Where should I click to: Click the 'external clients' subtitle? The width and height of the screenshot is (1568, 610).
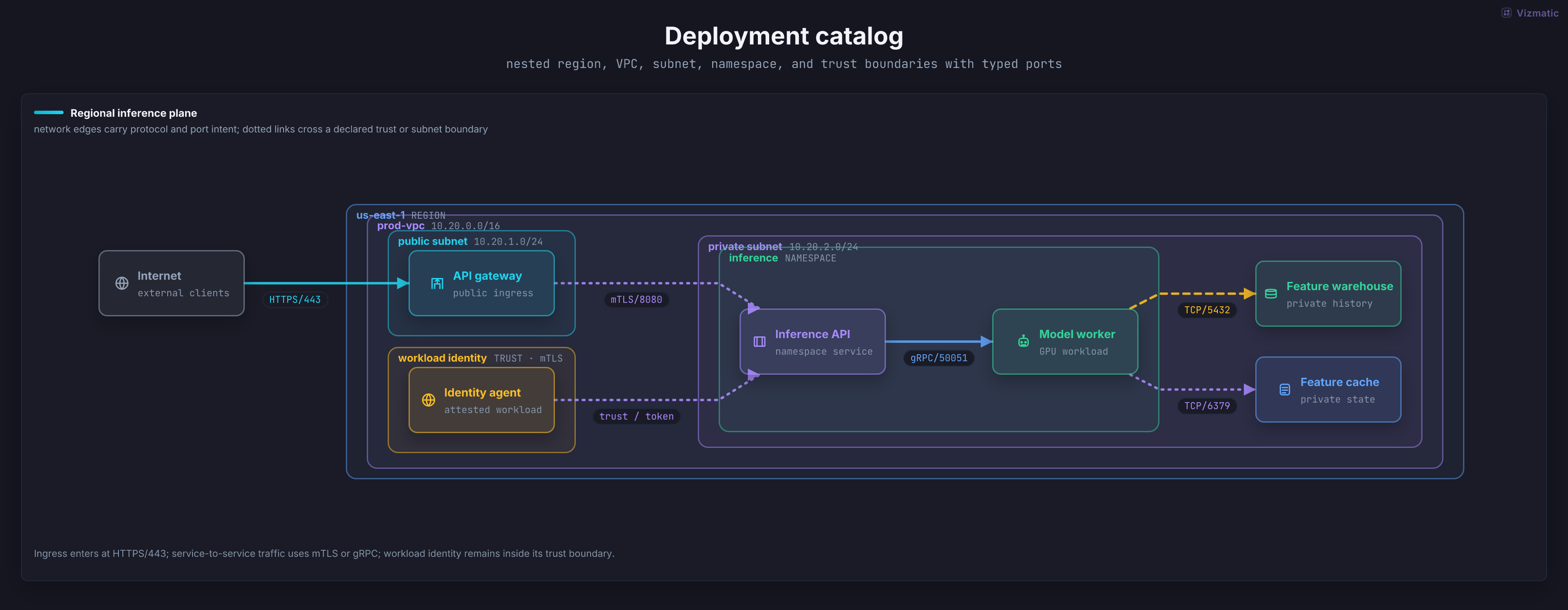(183, 293)
